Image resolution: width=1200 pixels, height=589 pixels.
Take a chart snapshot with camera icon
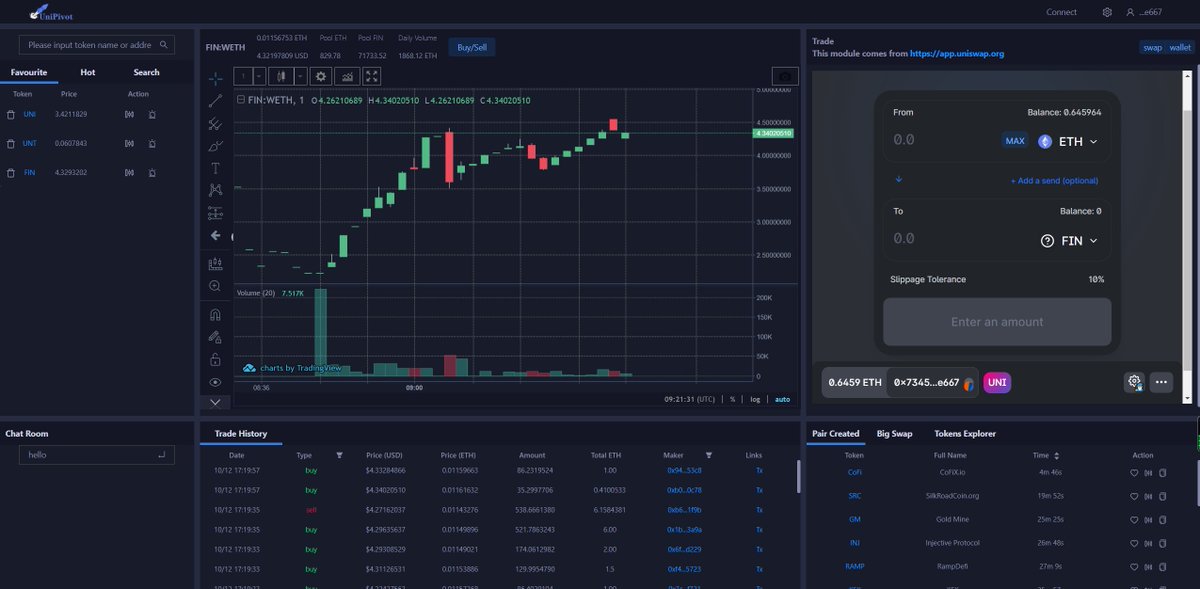pos(785,76)
